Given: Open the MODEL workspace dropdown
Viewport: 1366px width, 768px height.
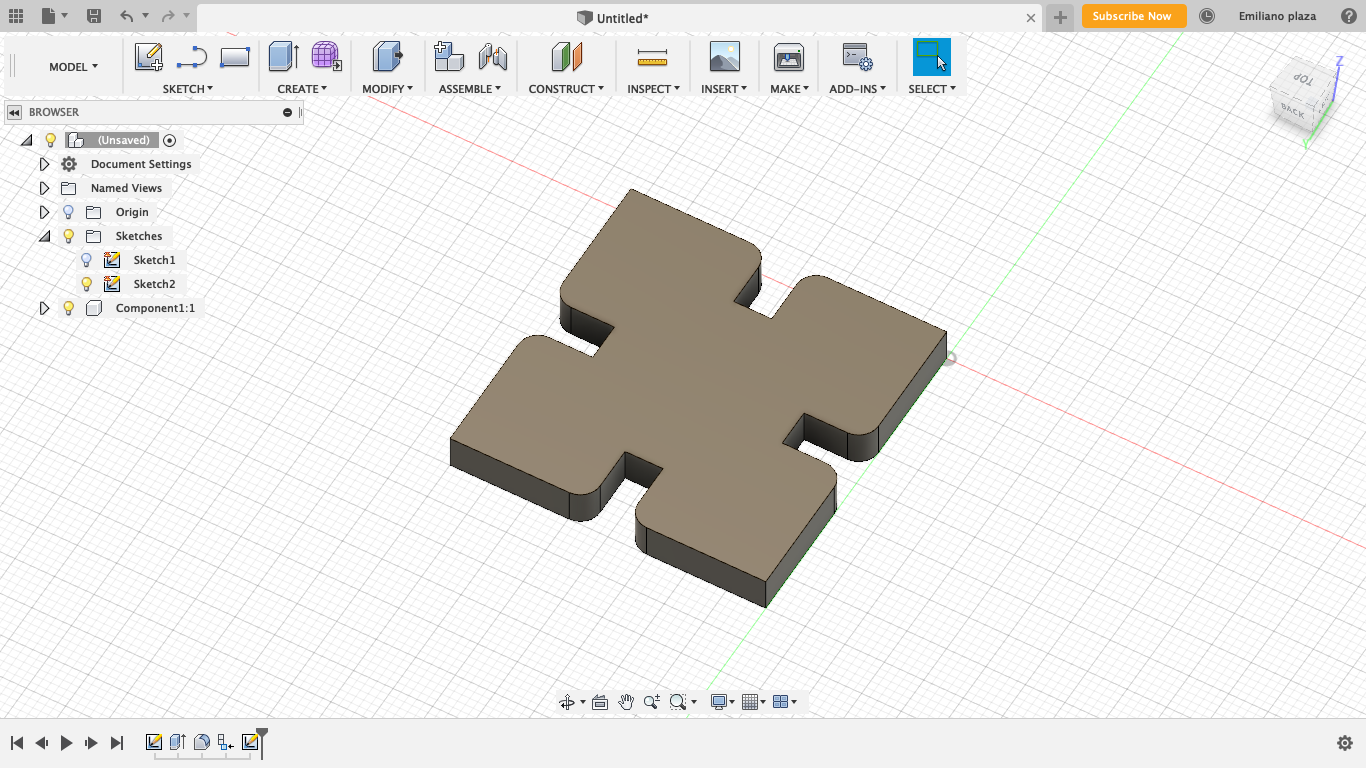Looking at the screenshot, I should [x=73, y=67].
